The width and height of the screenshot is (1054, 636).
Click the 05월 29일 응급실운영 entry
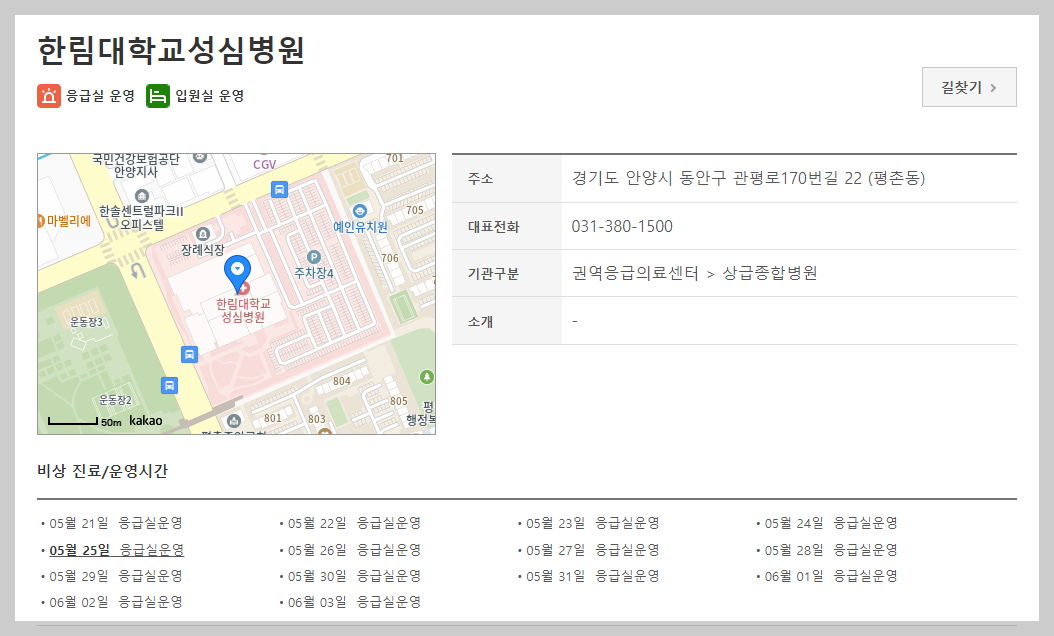[116, 576]
